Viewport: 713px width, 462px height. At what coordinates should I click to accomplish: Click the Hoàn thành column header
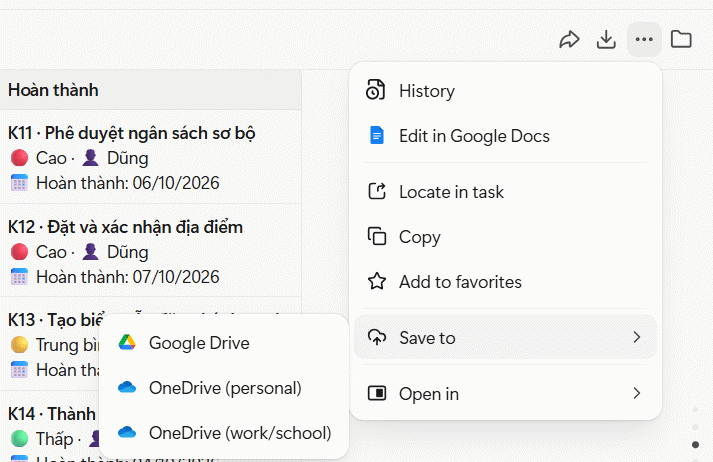(151, 90)
